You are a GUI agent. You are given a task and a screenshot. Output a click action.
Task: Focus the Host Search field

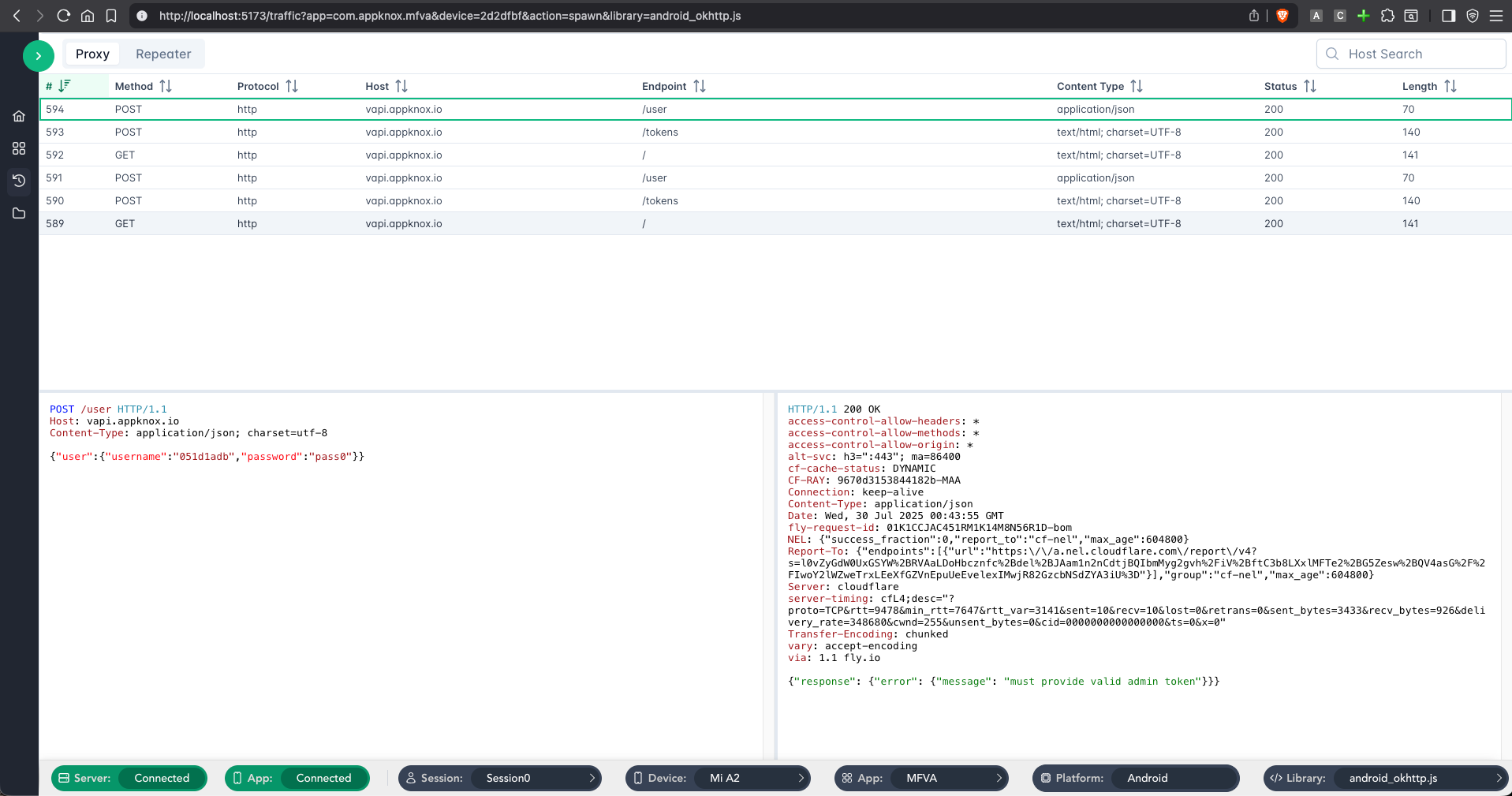tap(1411, 54)
